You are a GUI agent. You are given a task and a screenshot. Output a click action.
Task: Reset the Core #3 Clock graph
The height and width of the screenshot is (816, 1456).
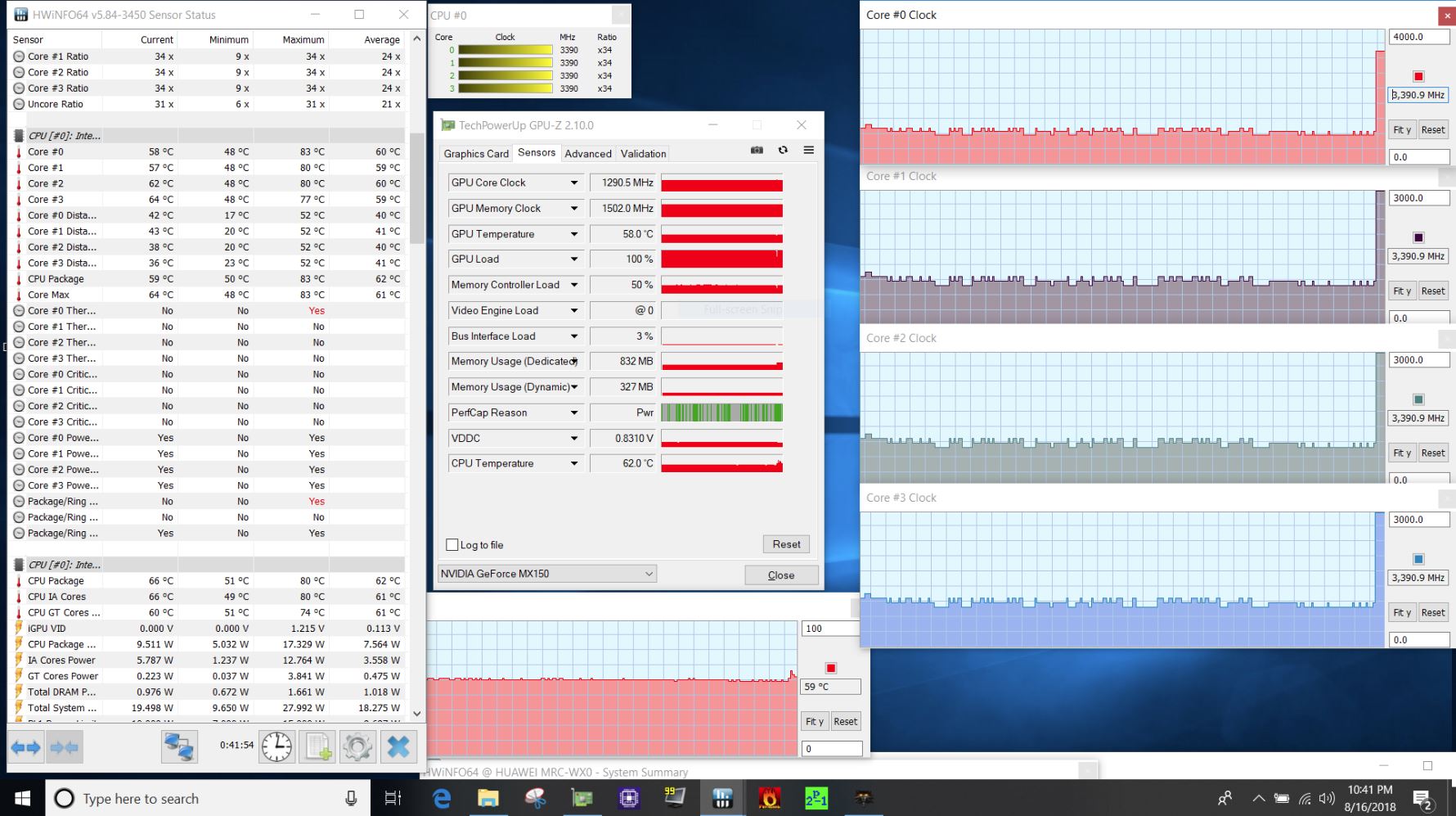[x=1433, y=612]
